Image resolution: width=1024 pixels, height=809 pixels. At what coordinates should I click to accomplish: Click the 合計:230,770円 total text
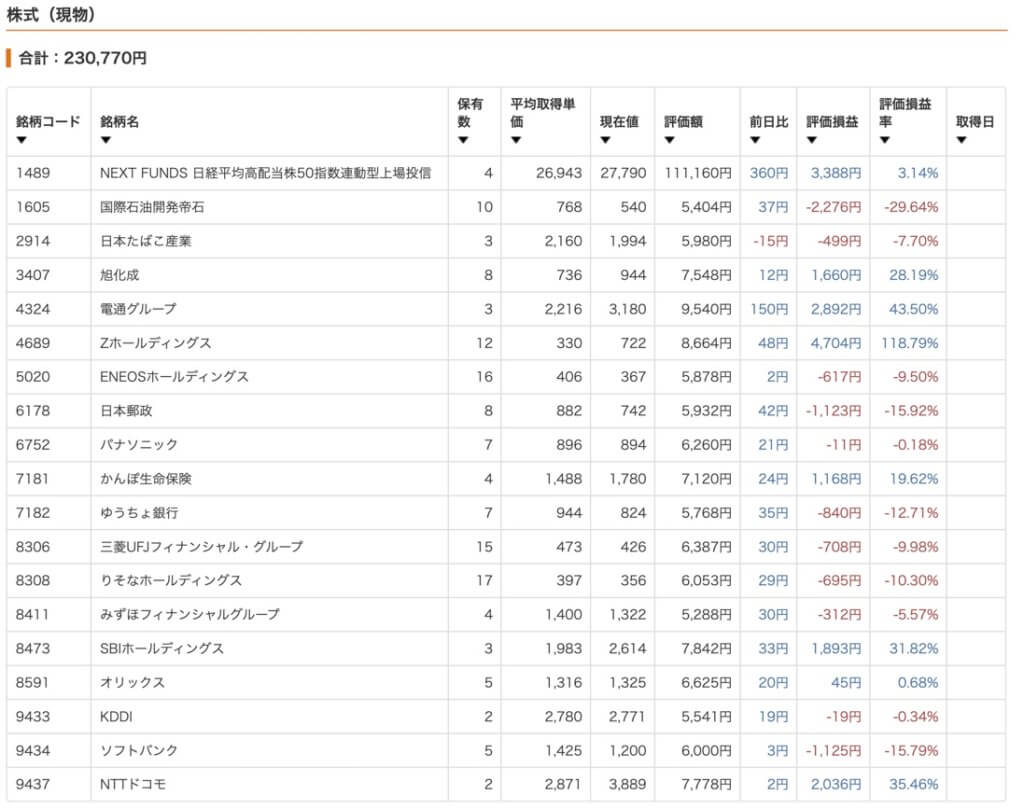[82, 58]
